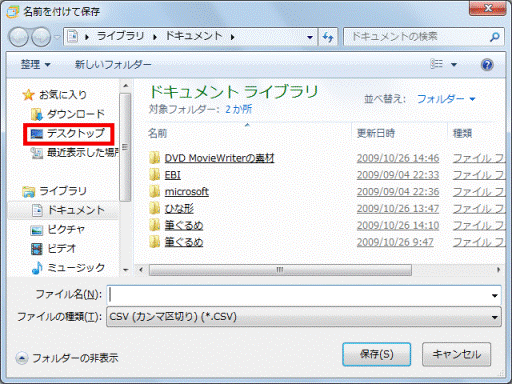Click the magnifier search icon
This screenshot has width=512, height=384.
495,37
